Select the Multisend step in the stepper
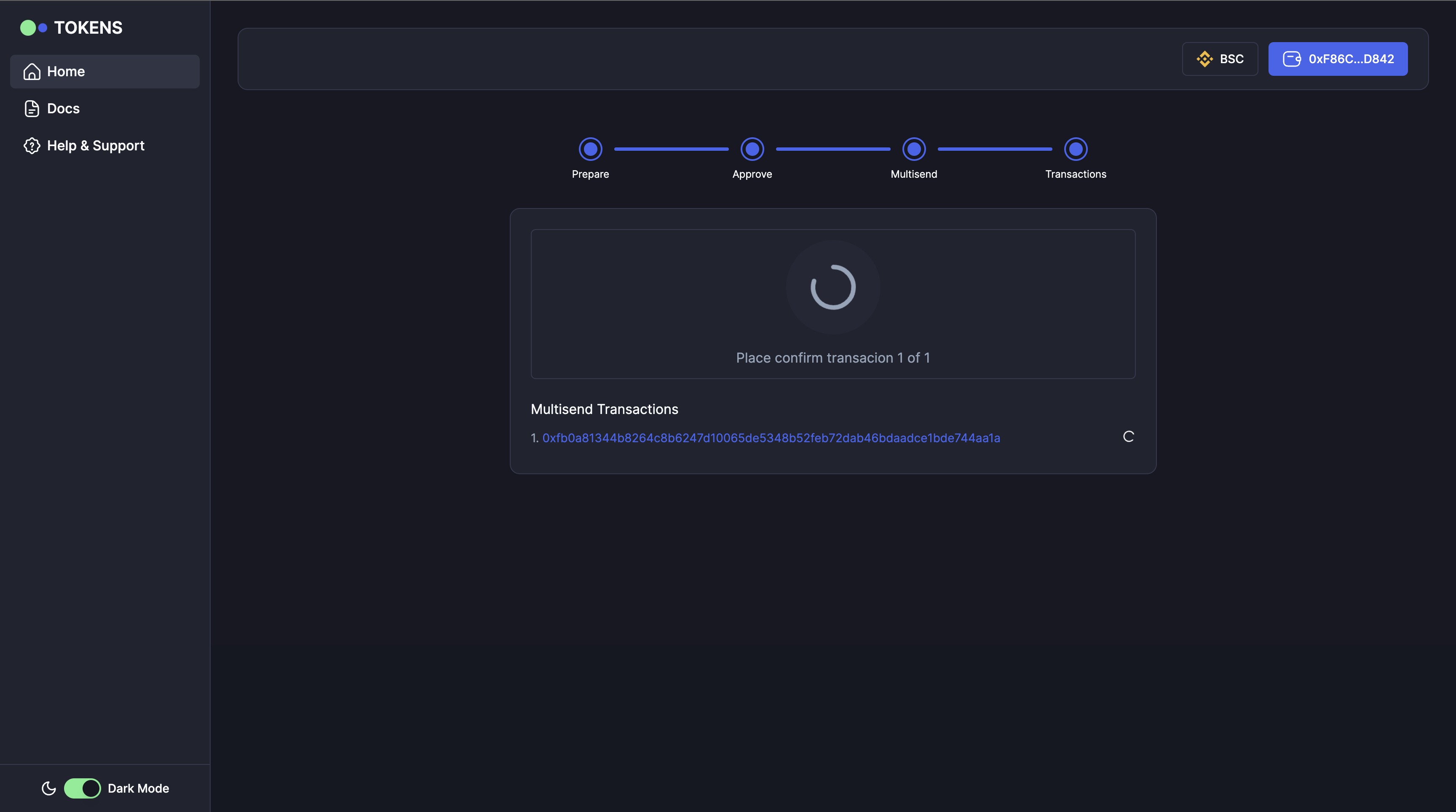Viewport: 1456px width, 812px height. (x=913, y=149)
